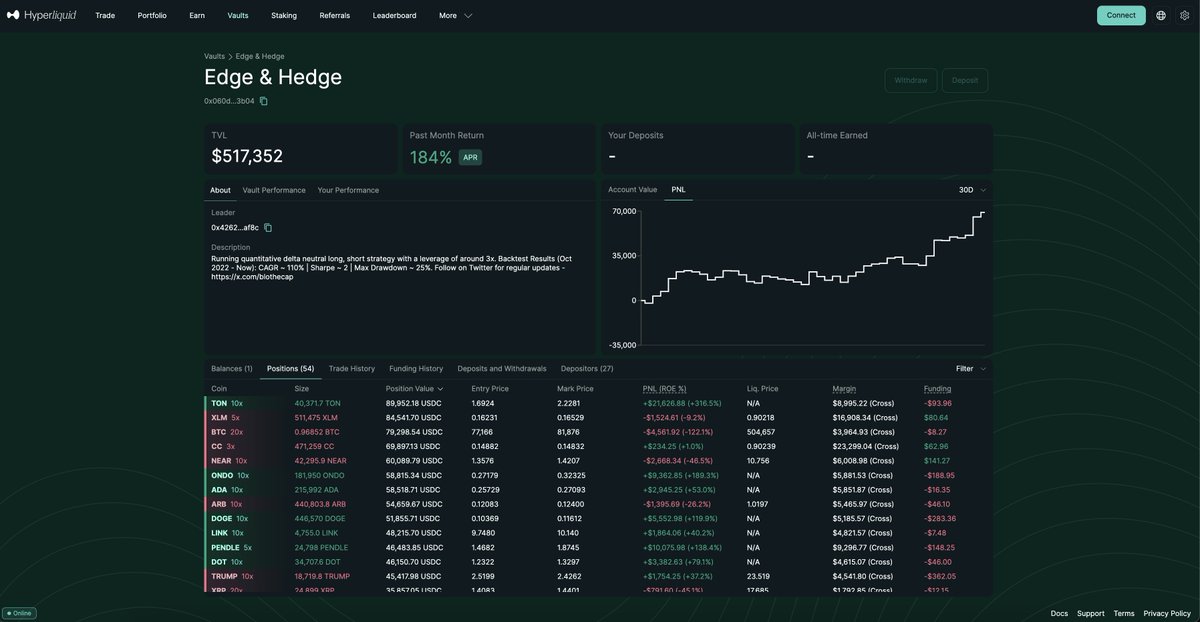The image size is (1200, 622).
Task: Open Support footer link
Action: [x=1091, y=613]
